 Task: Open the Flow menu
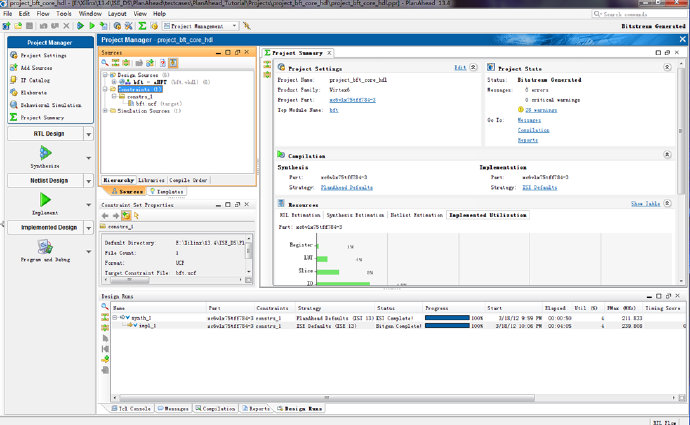pyautogui.click(x=43, y=14)
